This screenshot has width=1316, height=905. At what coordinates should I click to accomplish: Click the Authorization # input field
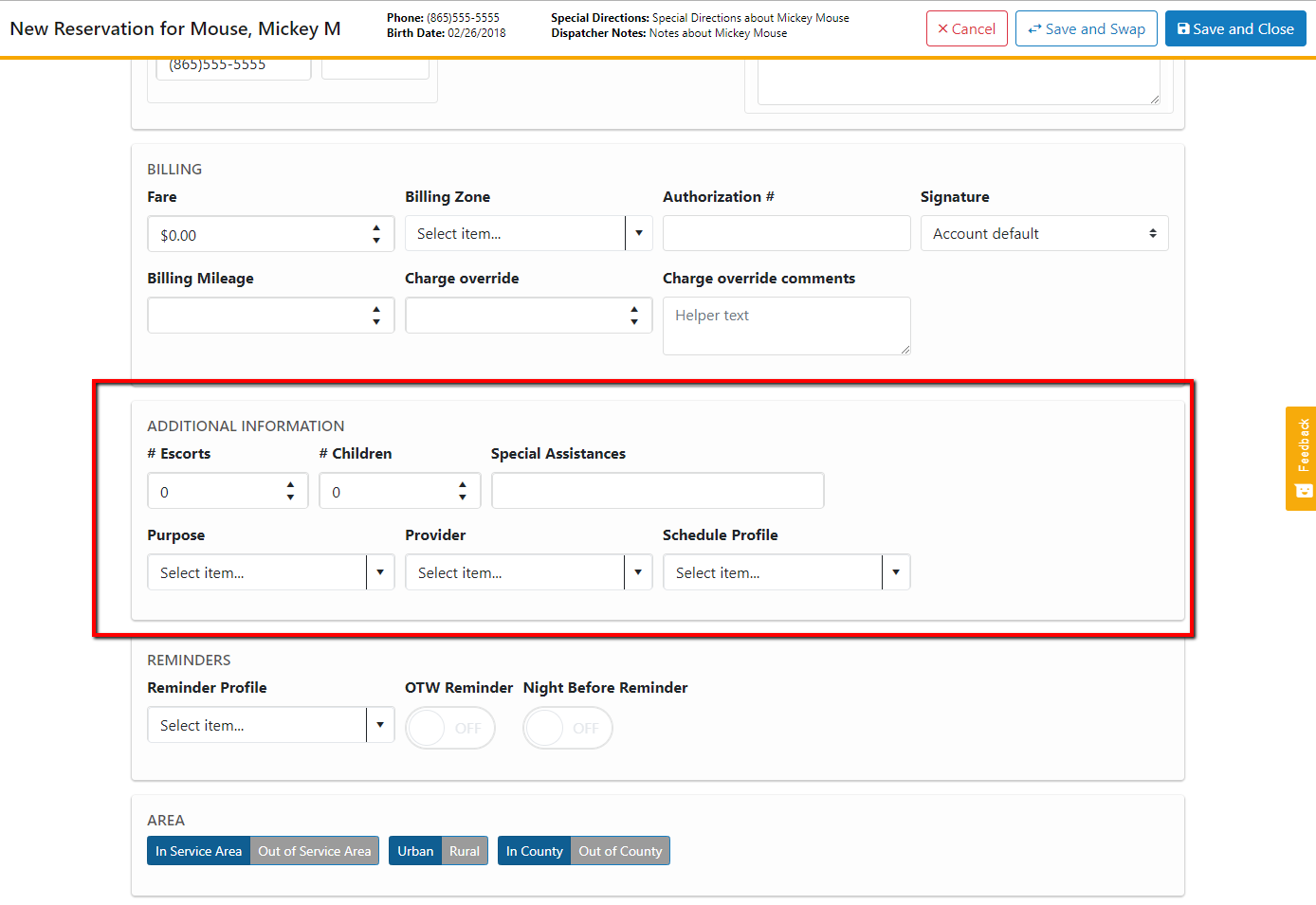786,233
